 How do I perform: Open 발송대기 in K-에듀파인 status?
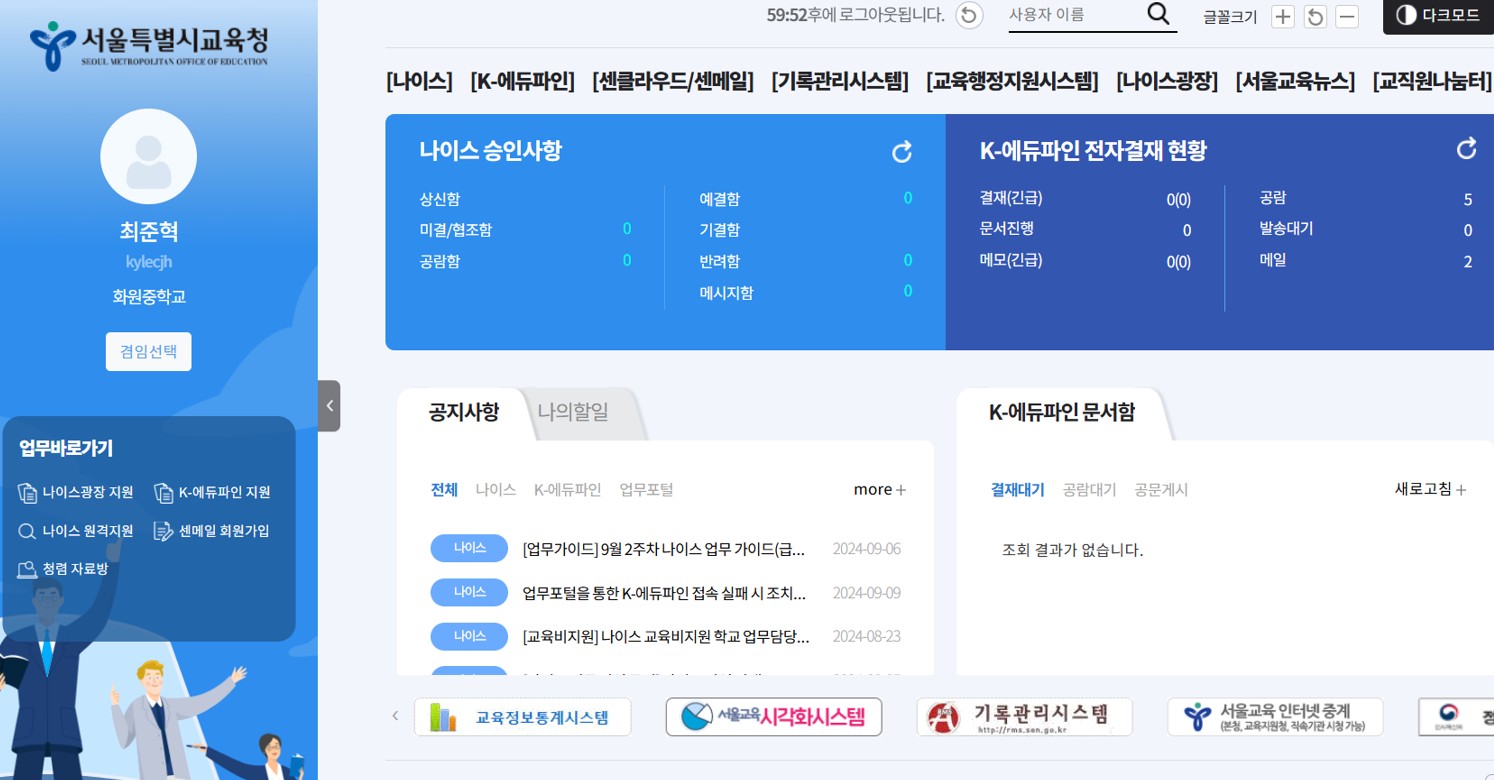click(x=1286, y=229)
